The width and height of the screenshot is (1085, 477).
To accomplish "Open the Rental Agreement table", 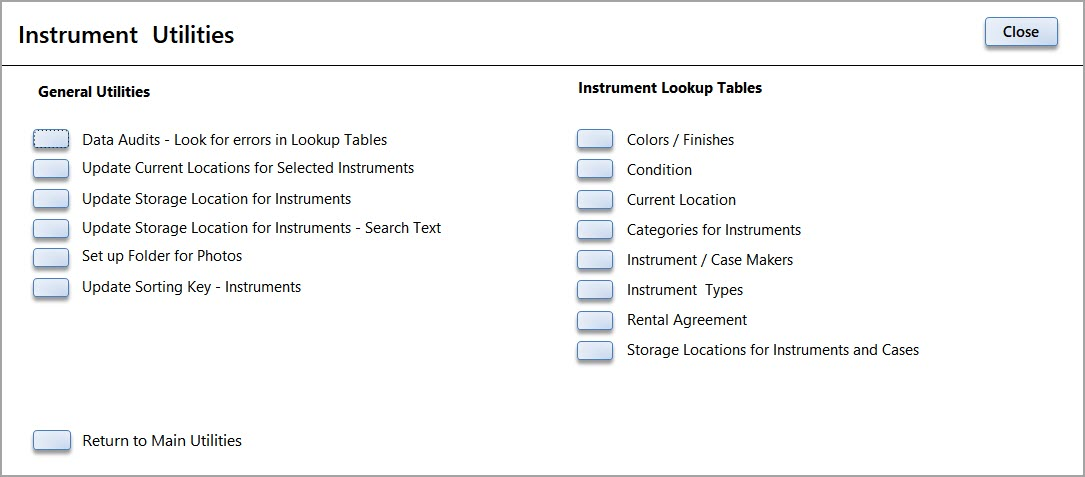I will click(595, 320).
